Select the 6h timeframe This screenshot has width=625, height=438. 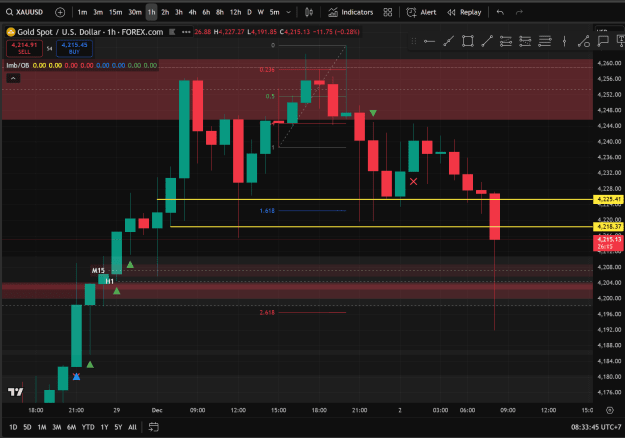pos(206,12)
